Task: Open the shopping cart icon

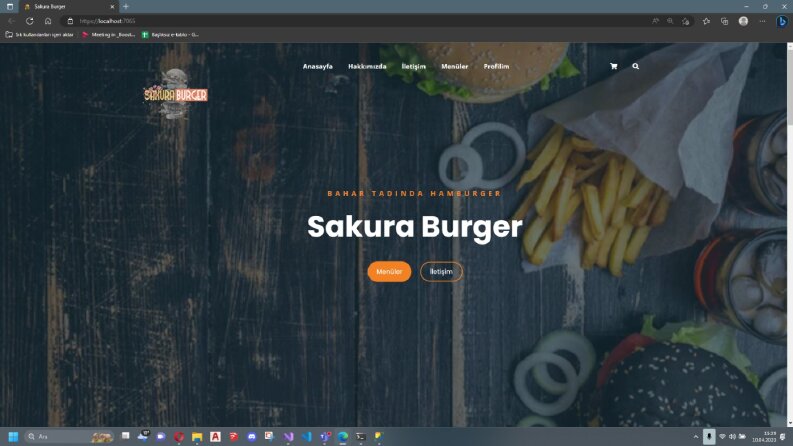Action: pos(613,66)
